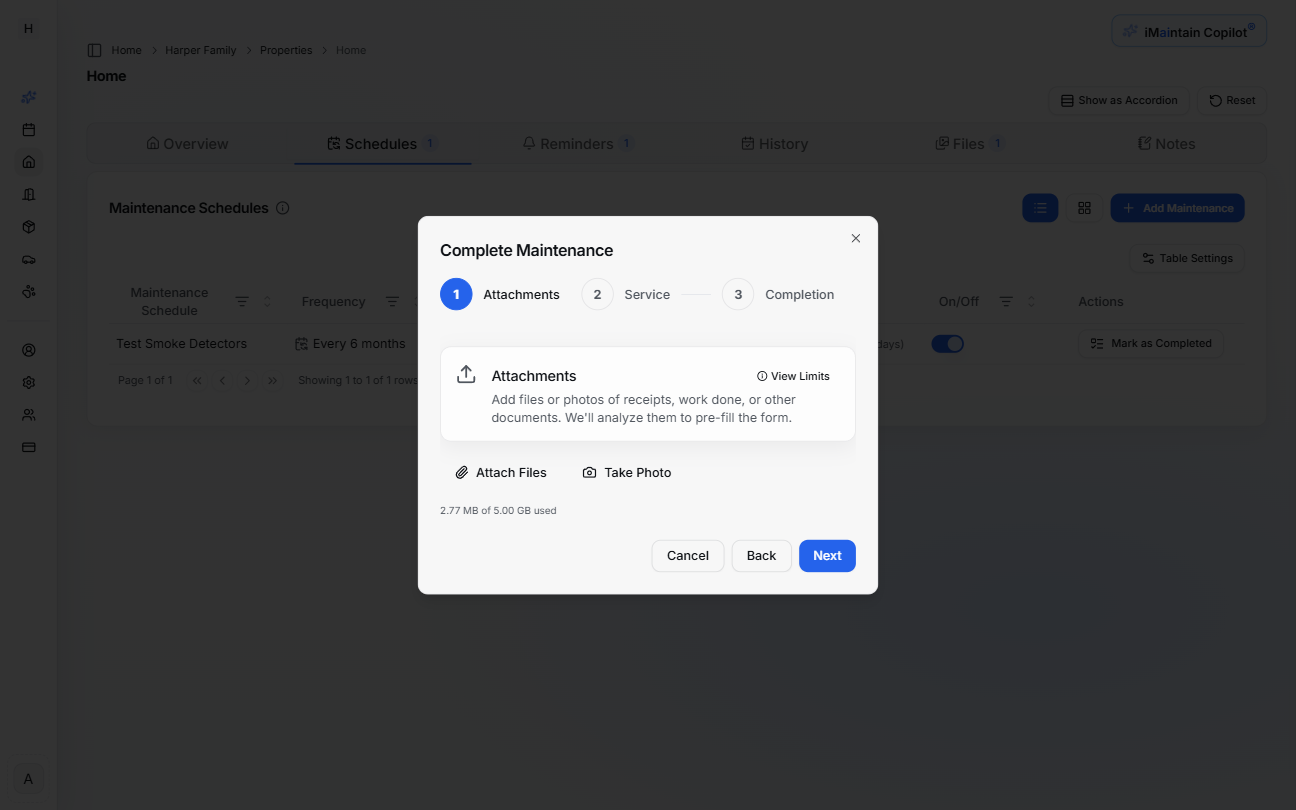Click the people icon in the left sidebar
The width and height of the screenshot is (1296, 810).
click(27, 414)
